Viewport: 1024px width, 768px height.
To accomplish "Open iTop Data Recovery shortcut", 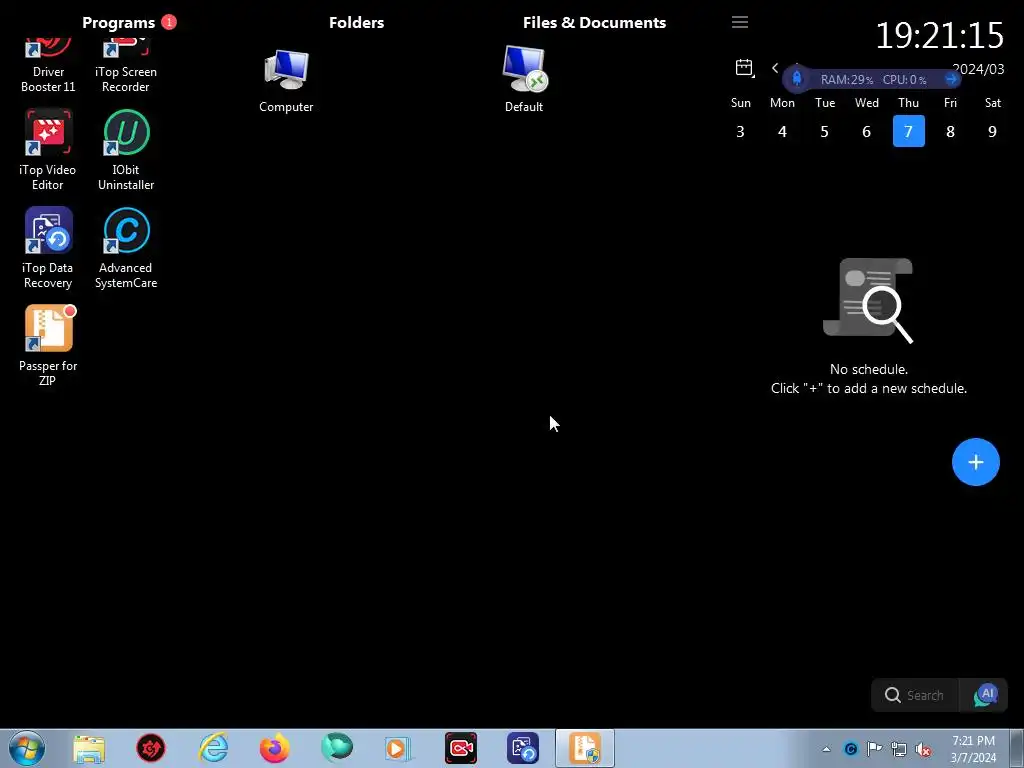I will (48, 248).
